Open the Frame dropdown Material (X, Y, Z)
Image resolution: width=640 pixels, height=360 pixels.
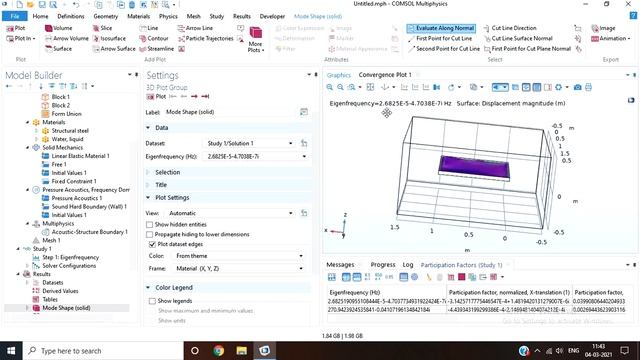click(239, 269)
